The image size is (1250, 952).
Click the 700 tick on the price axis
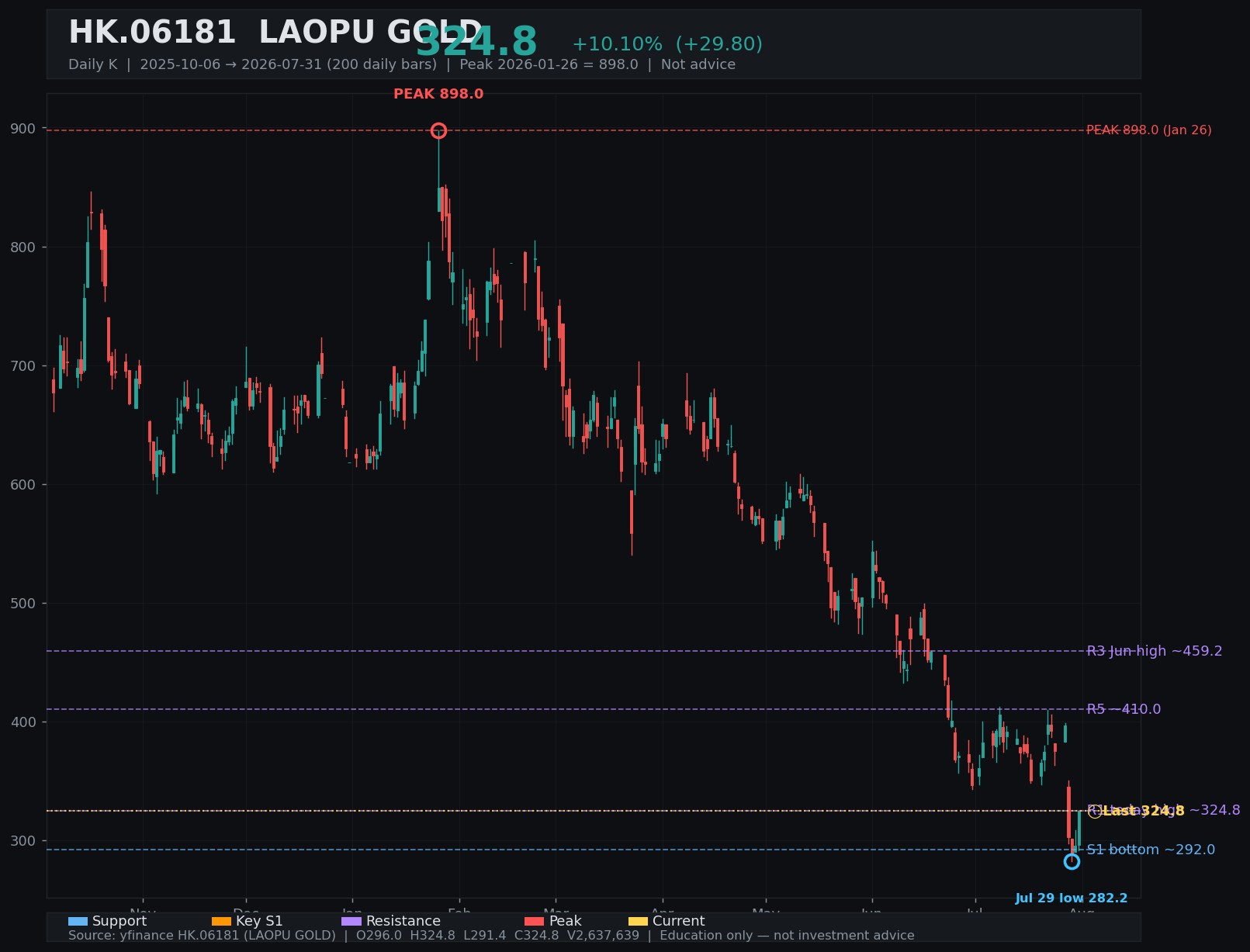tap(25, 365)
